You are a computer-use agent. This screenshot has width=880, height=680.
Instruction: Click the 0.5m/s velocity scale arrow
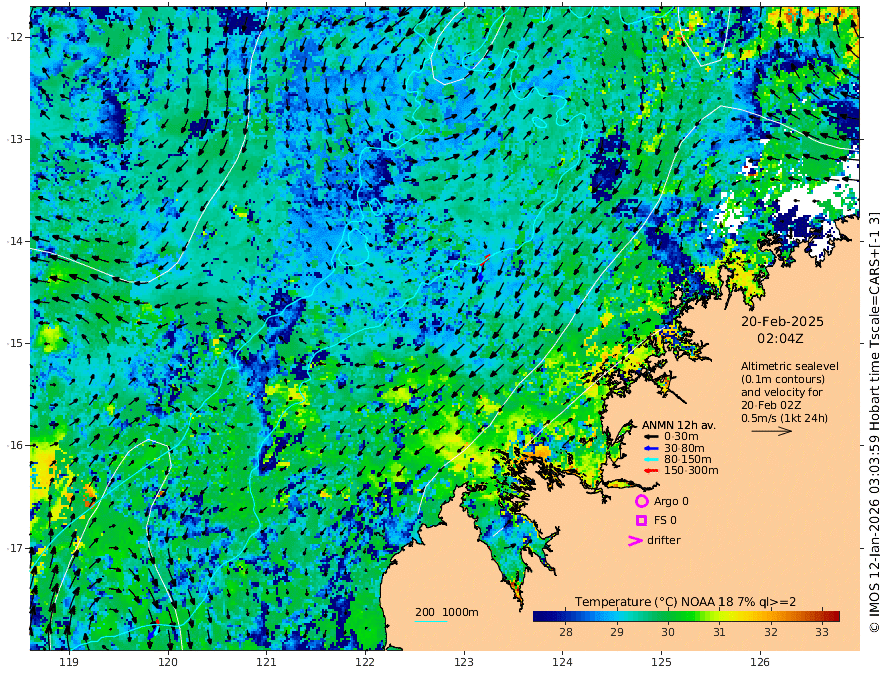[x=772, y=431]
